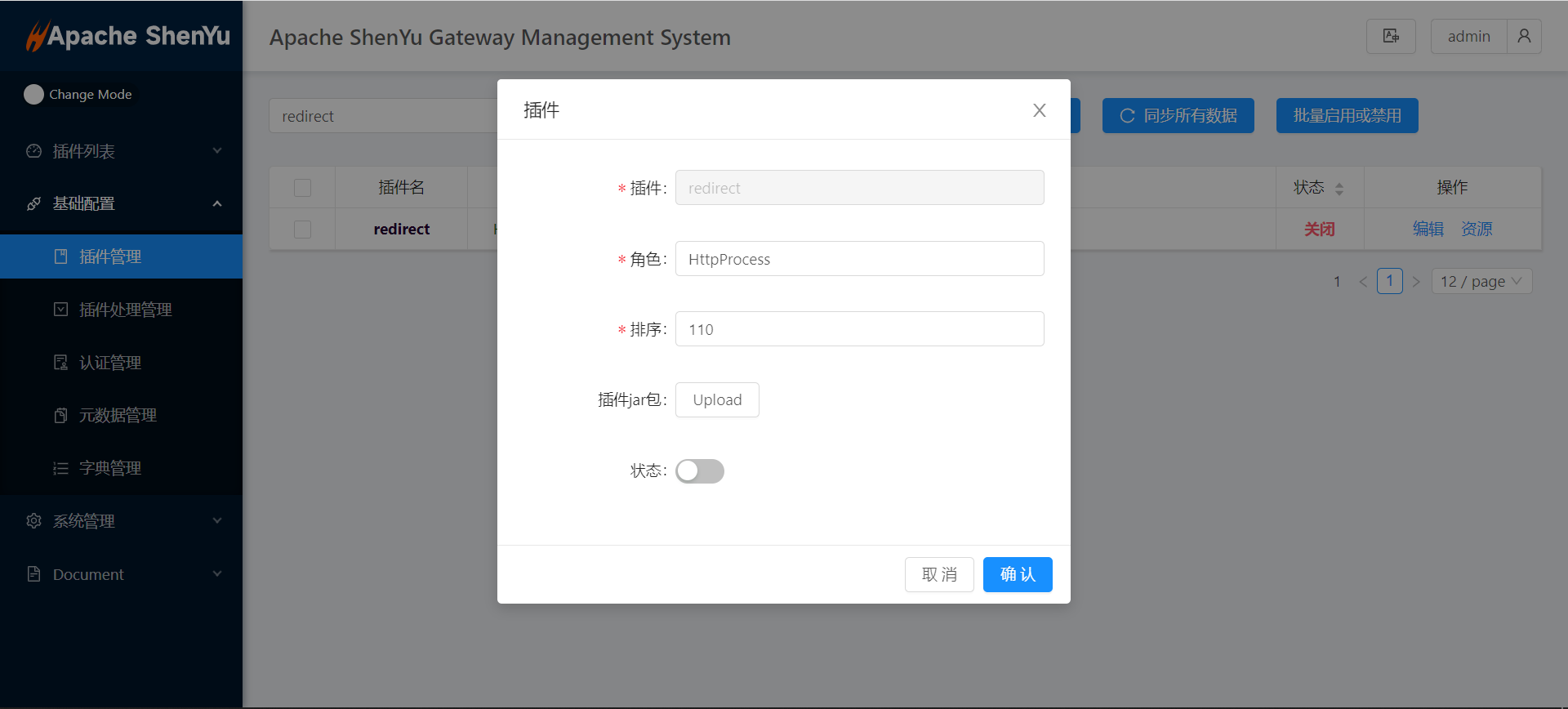Check the redirect row checkbox
This screenshot has width=1568, height=709.
302,230
